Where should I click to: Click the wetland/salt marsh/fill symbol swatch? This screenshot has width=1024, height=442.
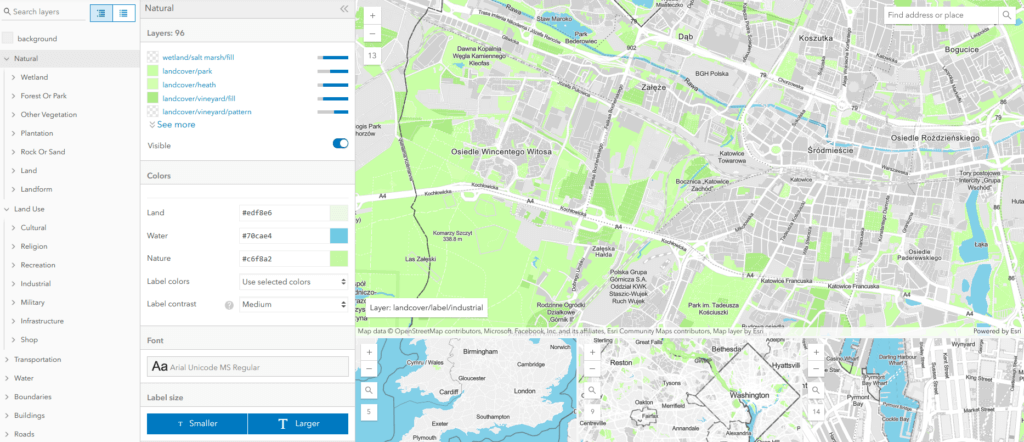point(153,57)
